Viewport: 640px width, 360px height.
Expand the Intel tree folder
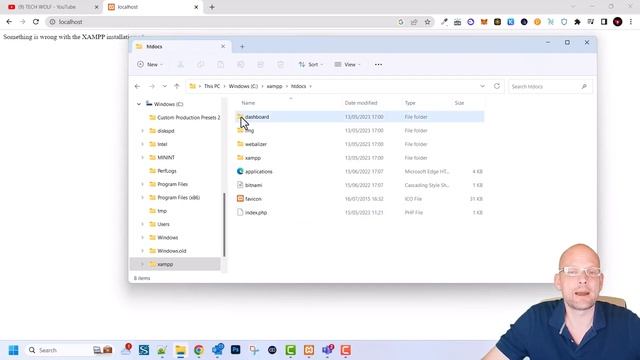point(142,144)
